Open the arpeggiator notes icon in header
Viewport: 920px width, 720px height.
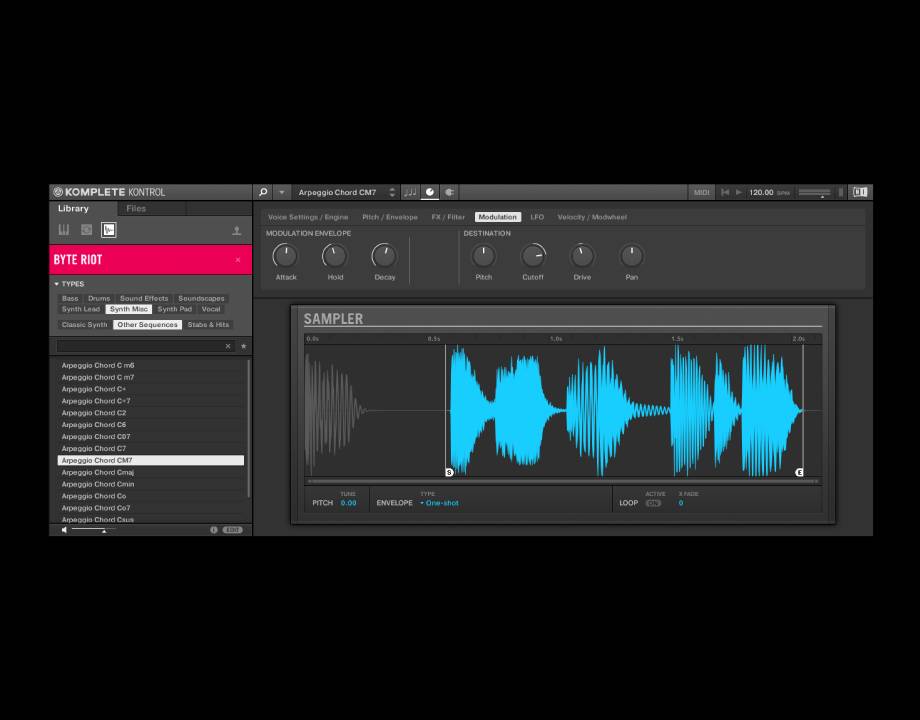click(410, 192)
